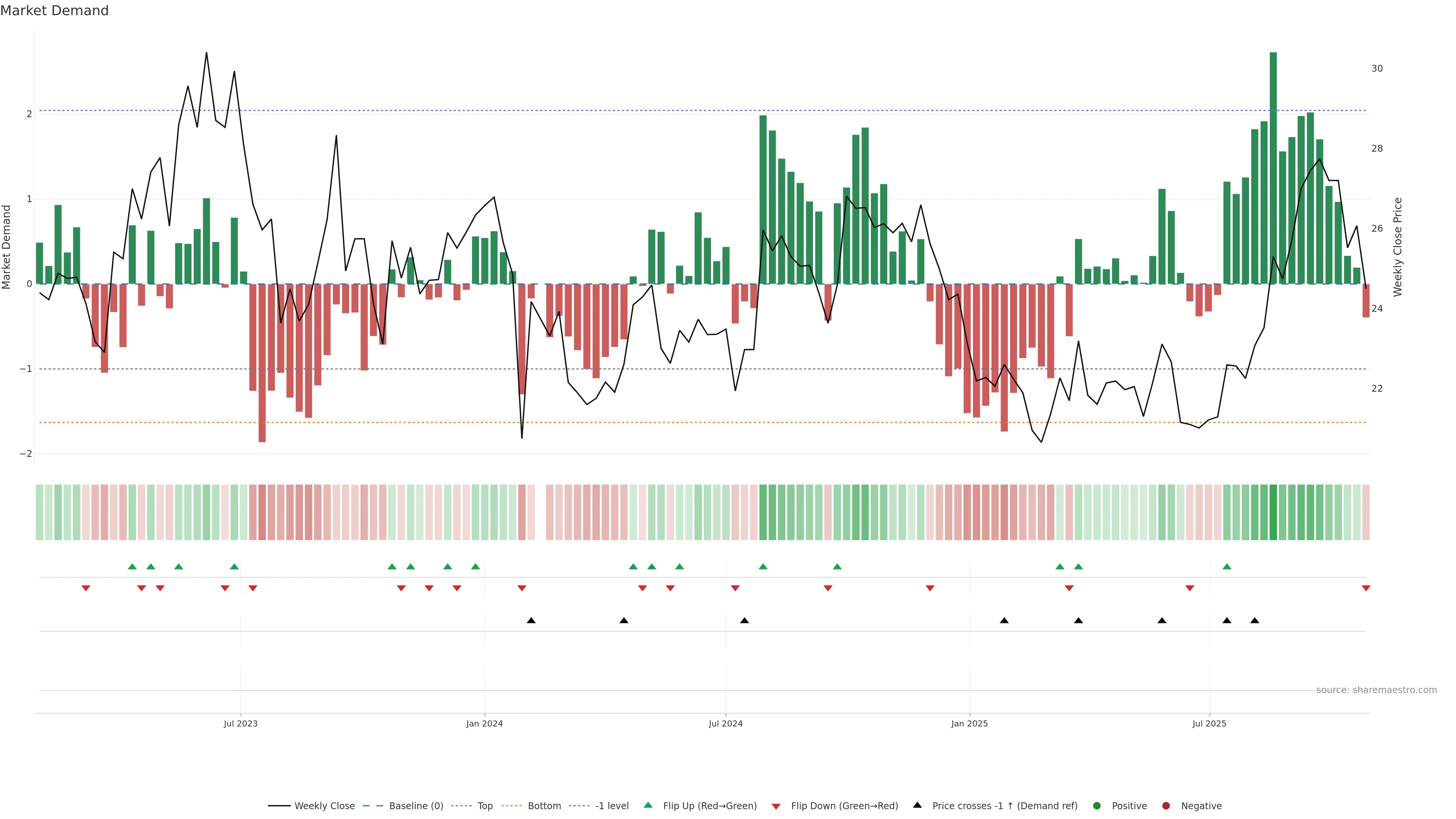This screenshot has width=1456, height=819.
Task: Click the red Negative legend circle
Action: [x=1166, y=805]
